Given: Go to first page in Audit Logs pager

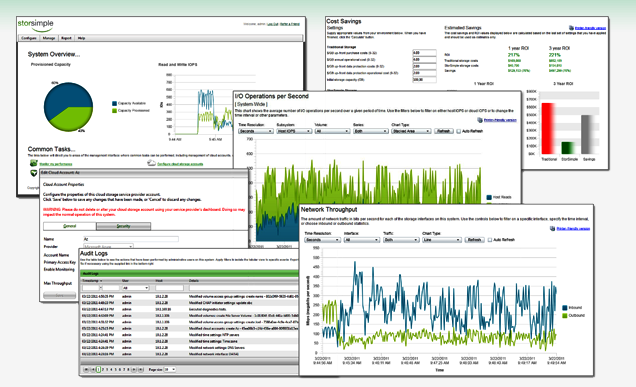Looking at the screenshot, I should pos(86,370).
